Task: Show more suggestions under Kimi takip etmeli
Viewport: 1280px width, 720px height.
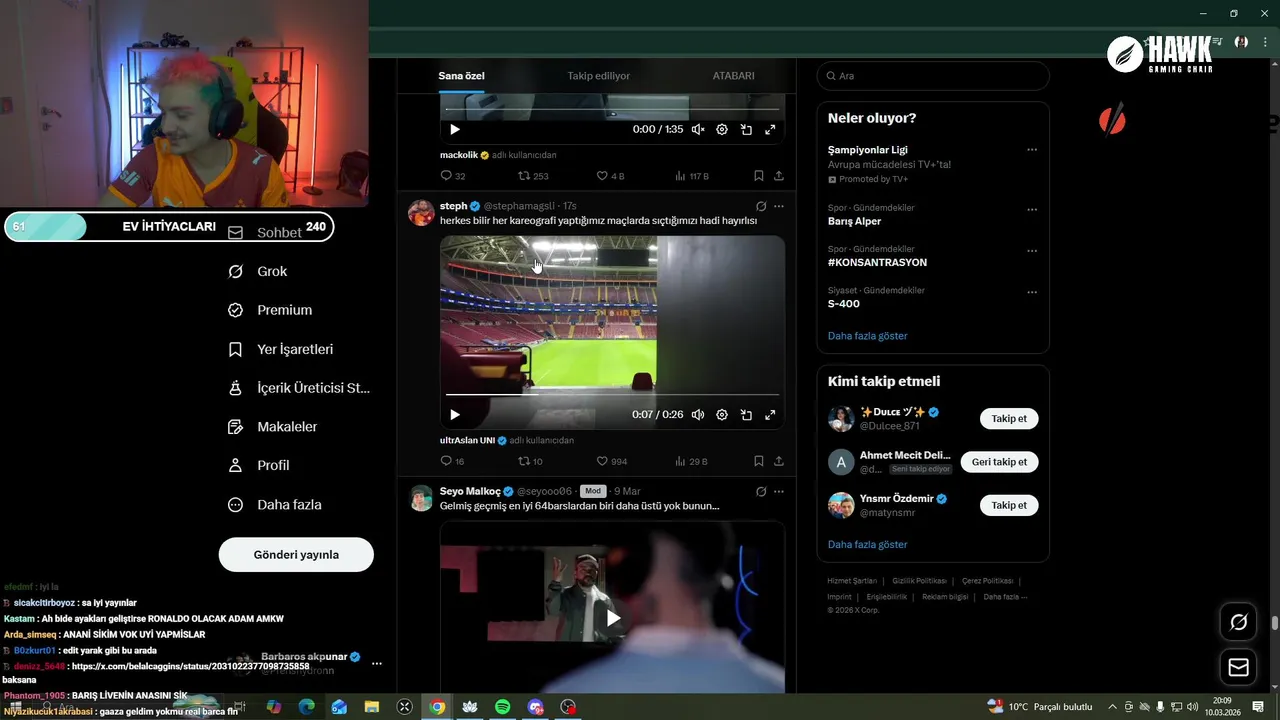Action: [868, 545]
